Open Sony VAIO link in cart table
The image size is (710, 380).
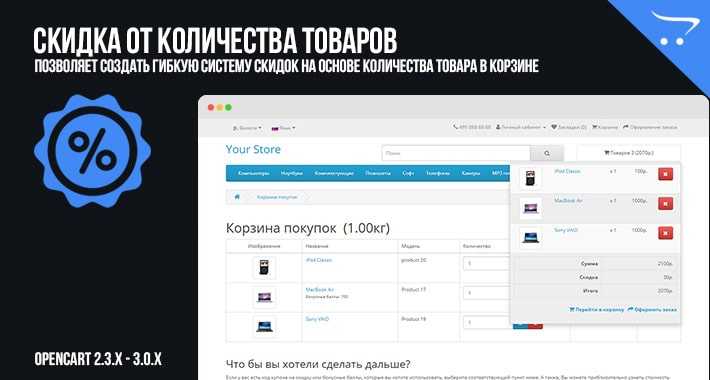[317, 319]
